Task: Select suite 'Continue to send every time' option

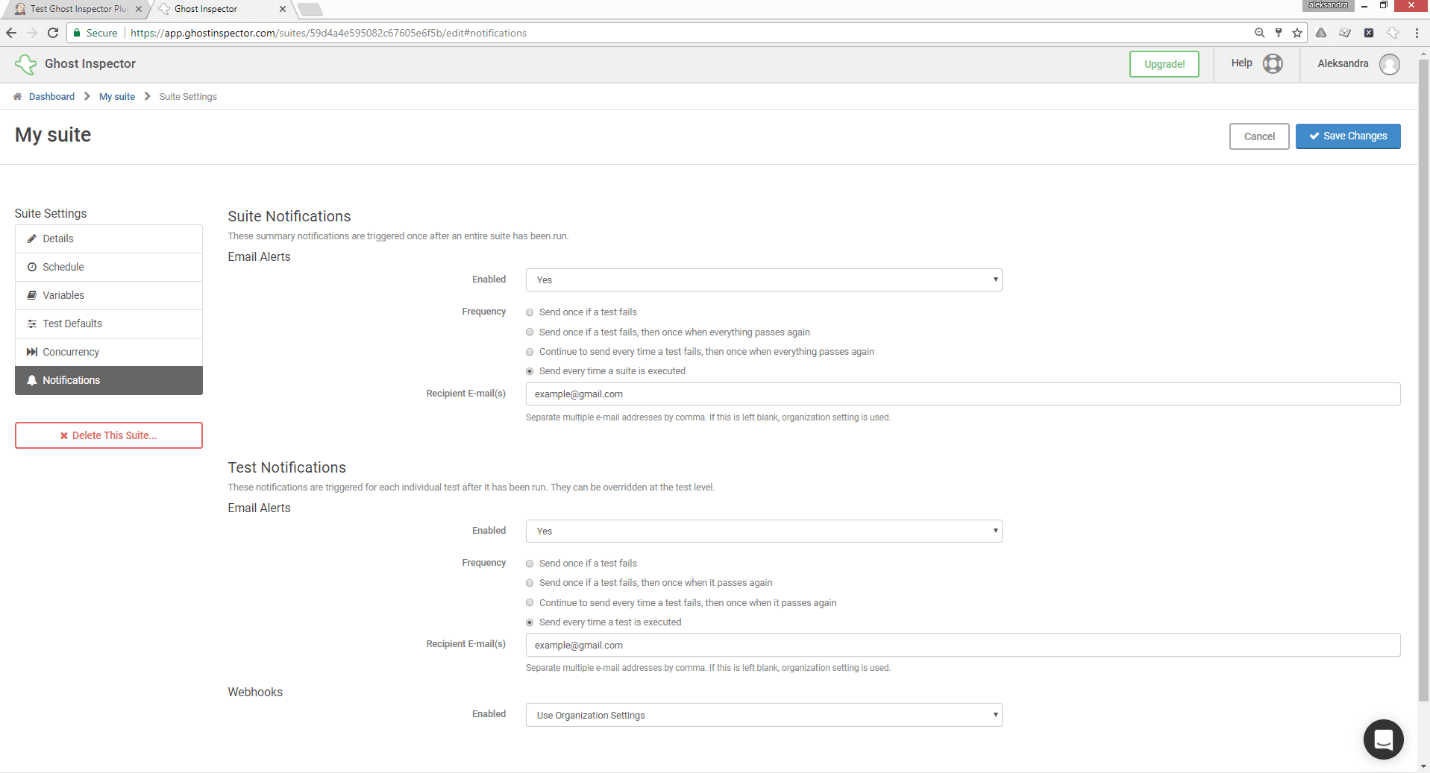Action: tap(530, 352)
